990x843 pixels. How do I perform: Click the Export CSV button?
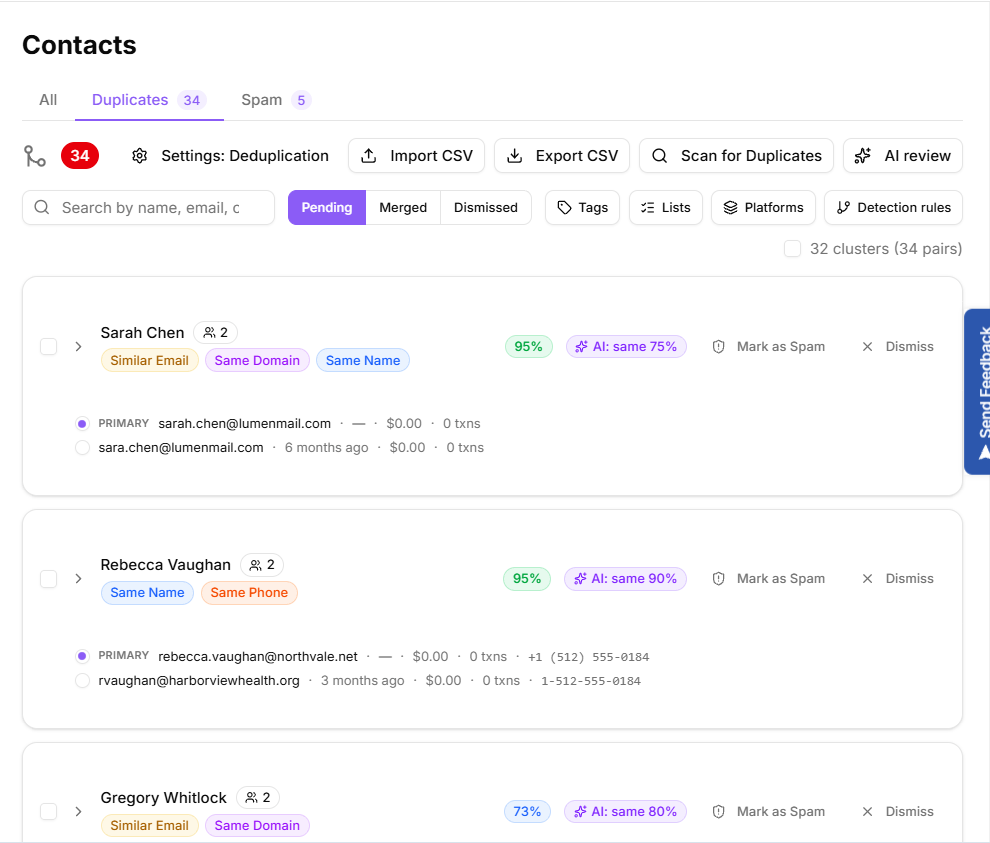pos(562,156)
